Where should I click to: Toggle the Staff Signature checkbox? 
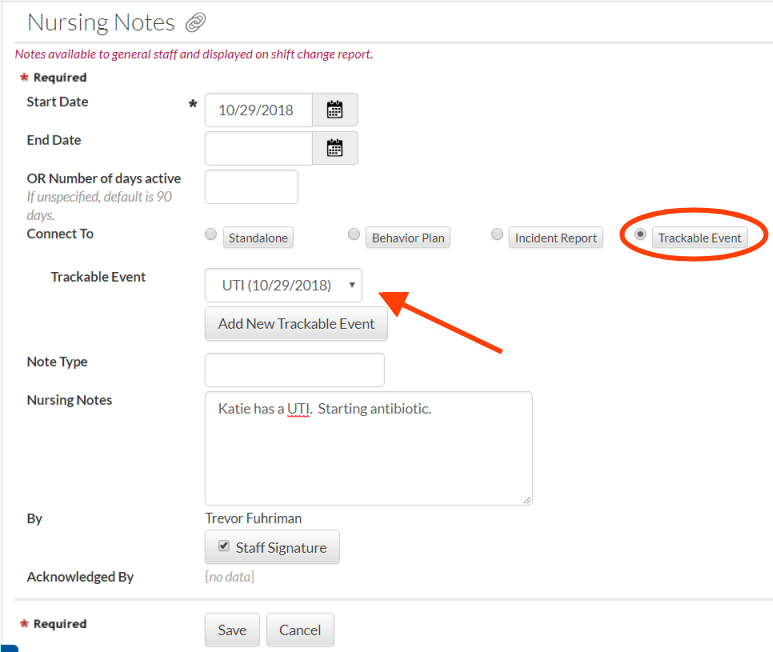(224, 546)
